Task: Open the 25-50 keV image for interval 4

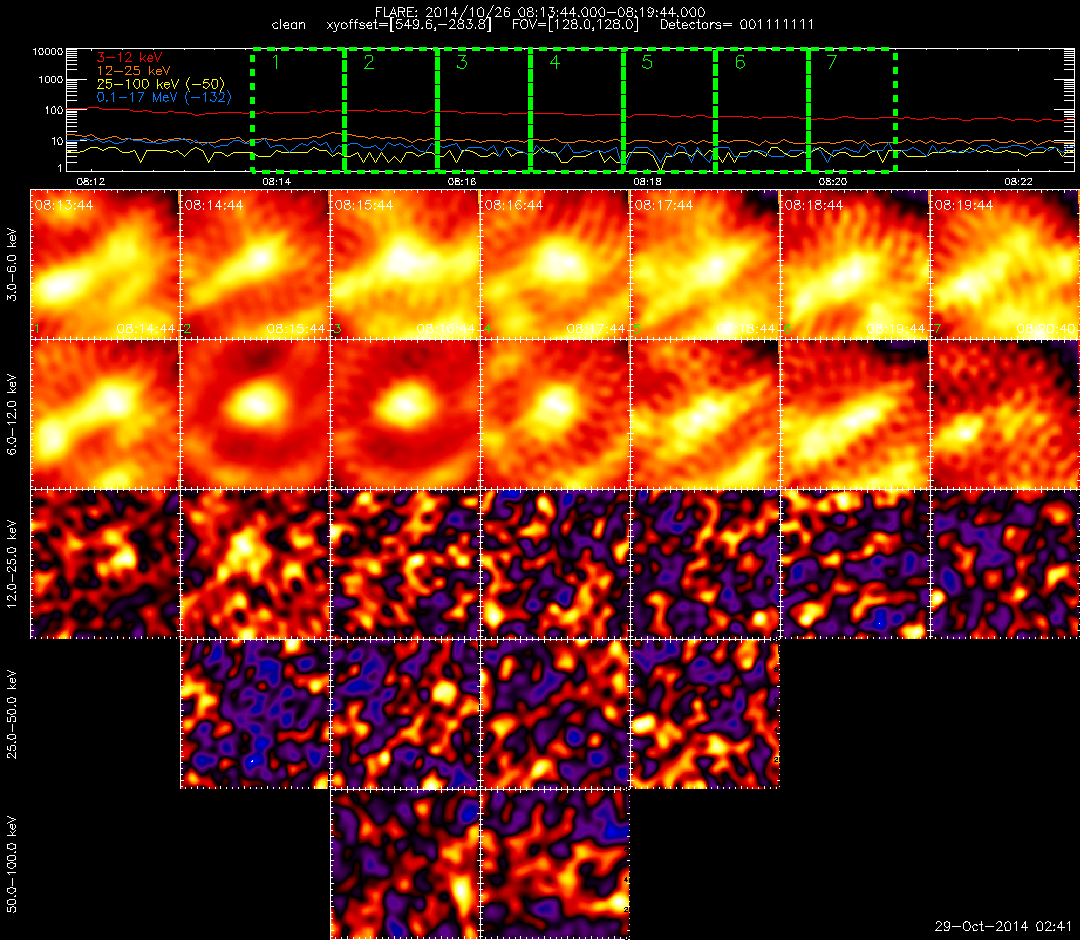Action: [x=555, y=714]
